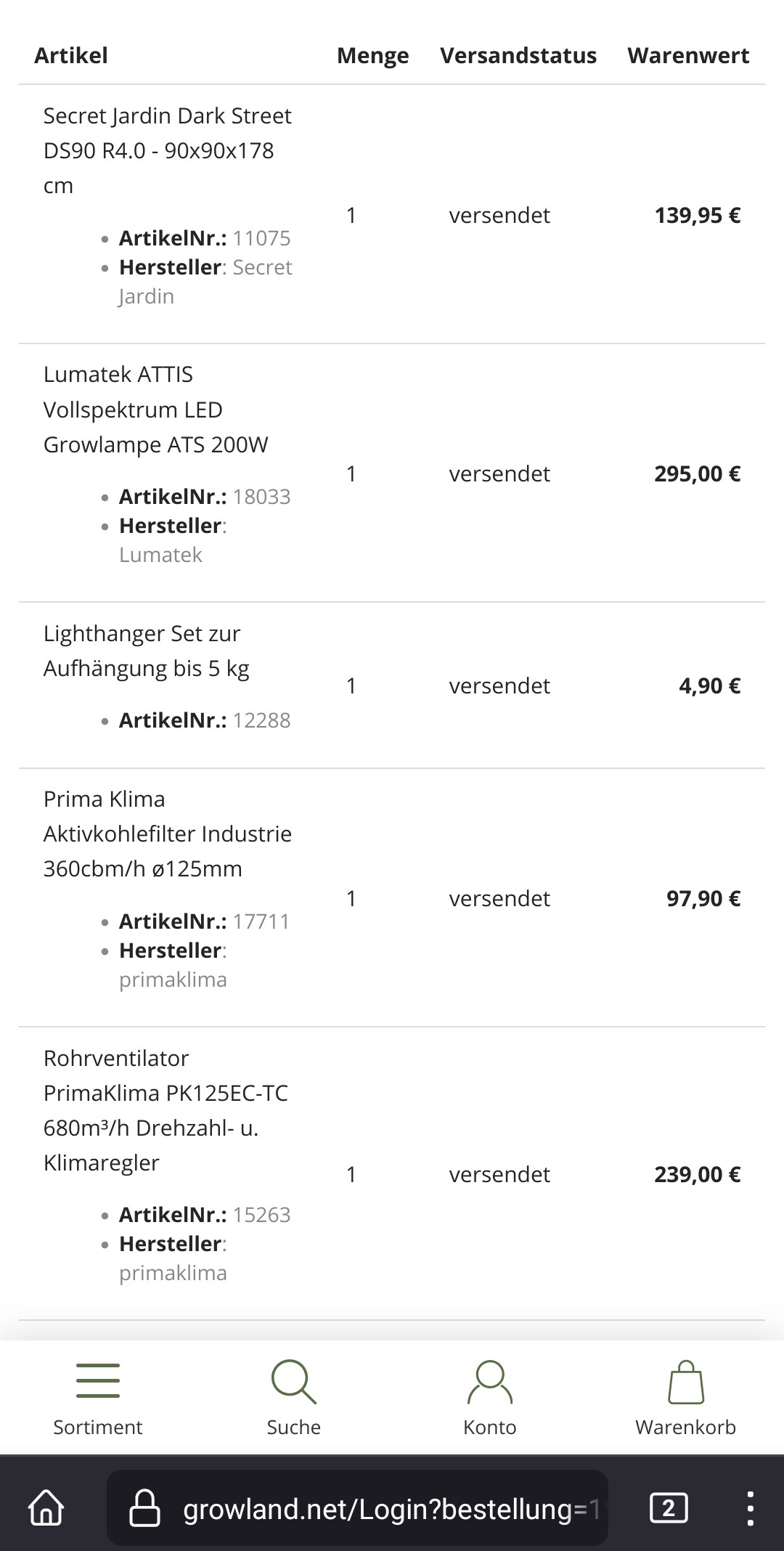The width and height of the screenshot is (784, 1551).
Task: Open Lighthanger Set zur Aufhängung product
Action: [x=146, y=651]
